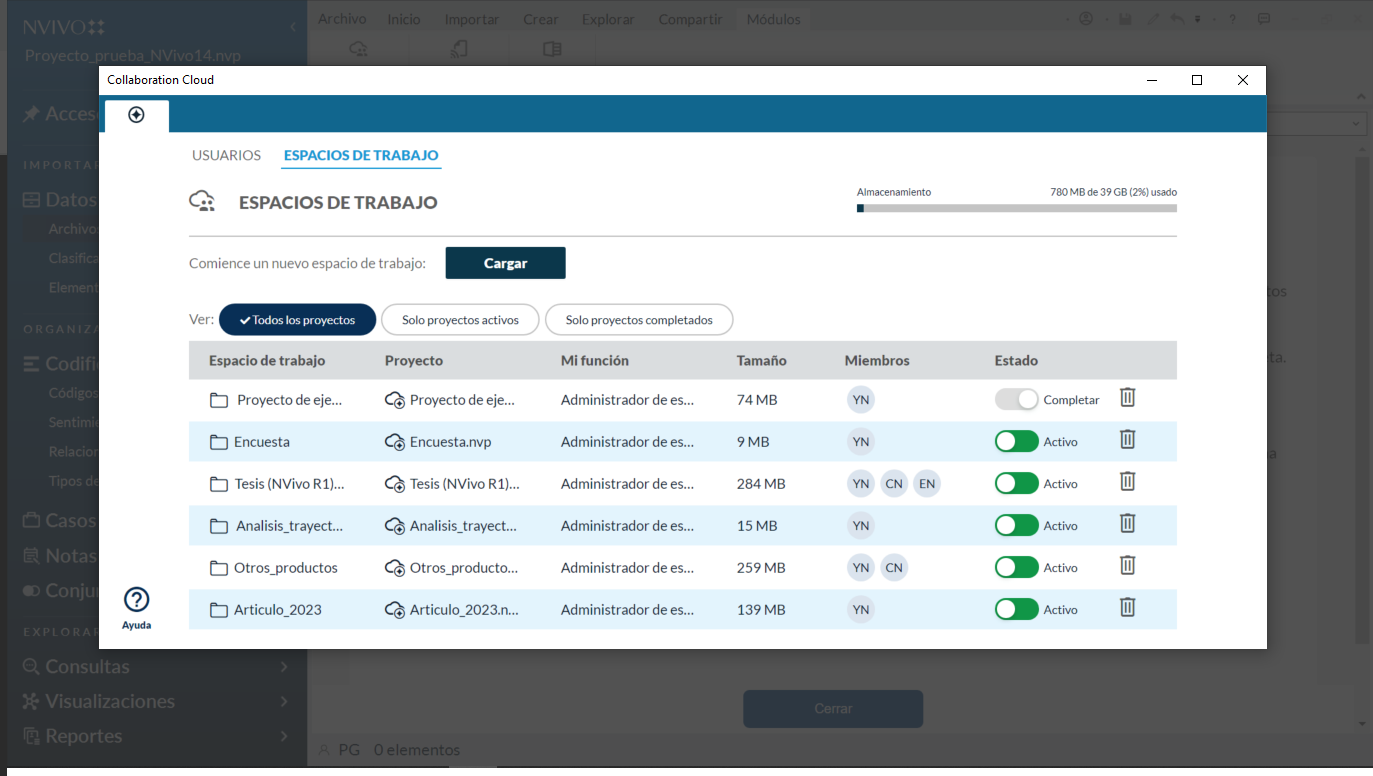Delete the Encuesta workspace with its trash icon
Image resolution: width=1373 pixels, height=776 pixels.
pos(1127,439)
